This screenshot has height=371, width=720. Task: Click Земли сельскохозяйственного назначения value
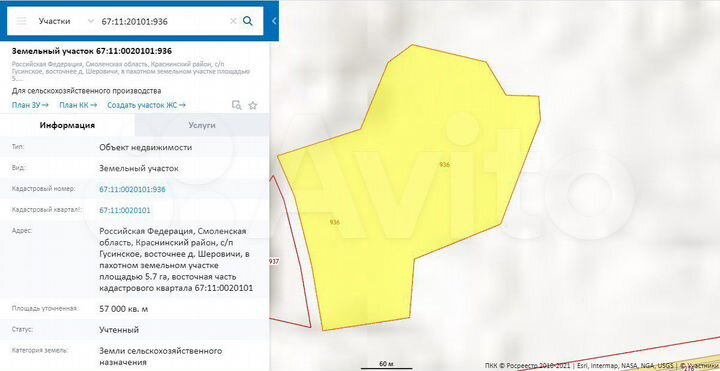pyautogui.click(x=161, y=357)
